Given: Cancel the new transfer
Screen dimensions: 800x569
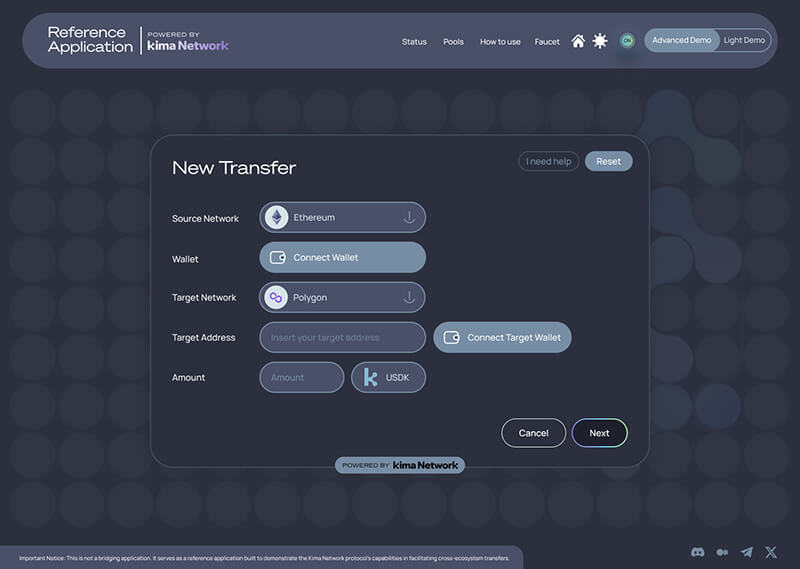Looking at the screenshot, I should [x=534, y=433].
